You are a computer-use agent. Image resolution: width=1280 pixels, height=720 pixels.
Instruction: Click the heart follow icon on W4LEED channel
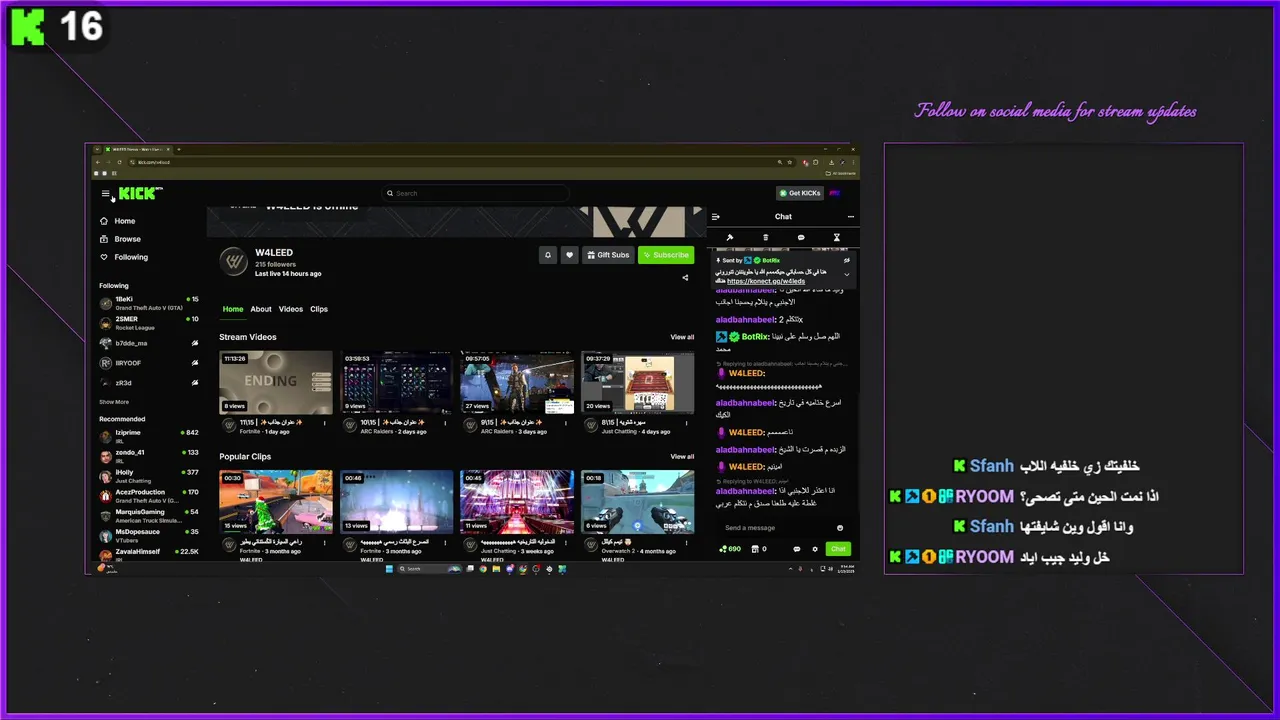click(569, 255)
